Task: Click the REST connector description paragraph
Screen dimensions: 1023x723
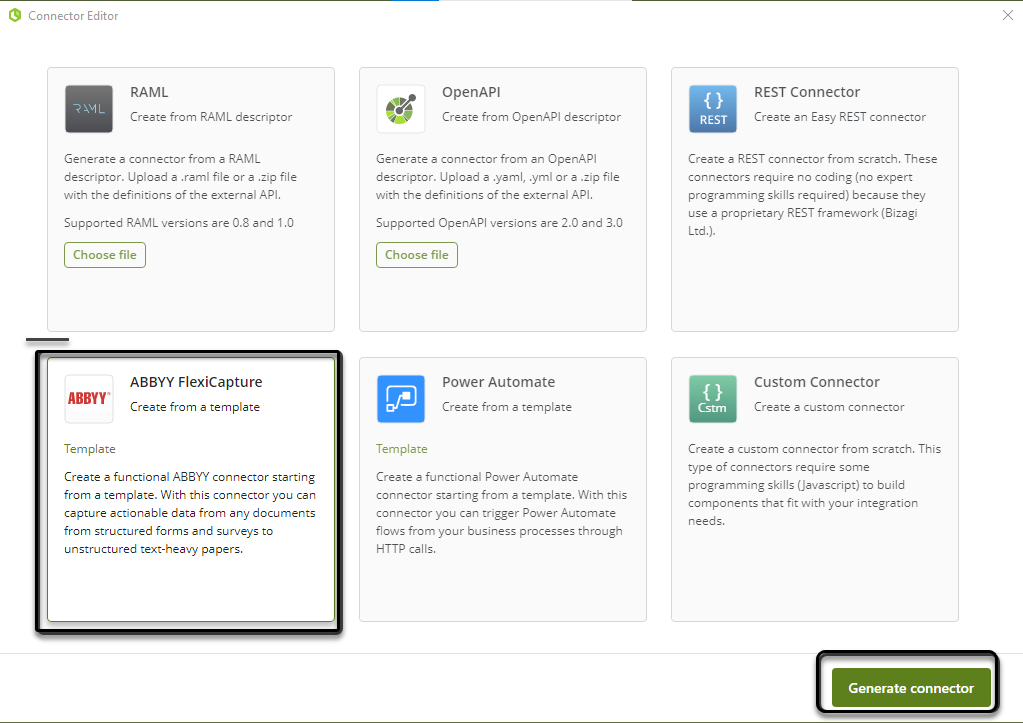Action: tap(812, 195)
